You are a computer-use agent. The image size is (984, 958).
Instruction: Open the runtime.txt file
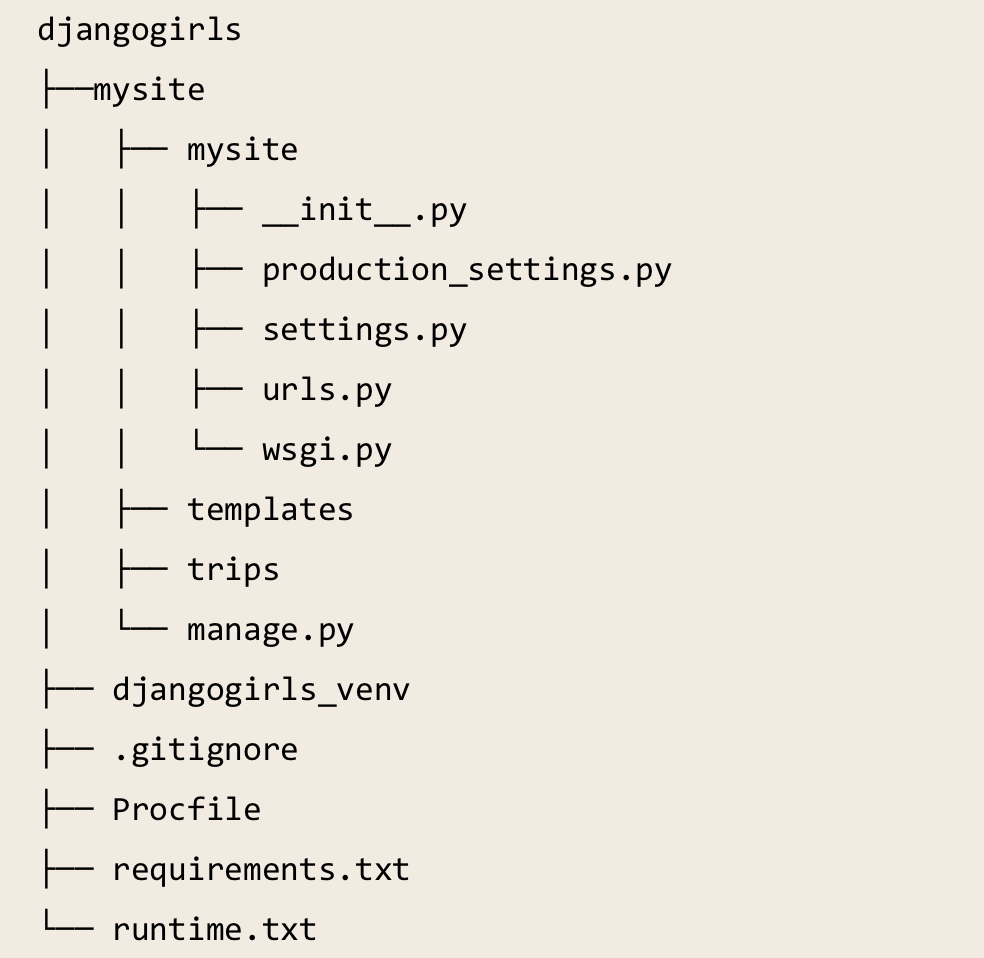point(214,930)
